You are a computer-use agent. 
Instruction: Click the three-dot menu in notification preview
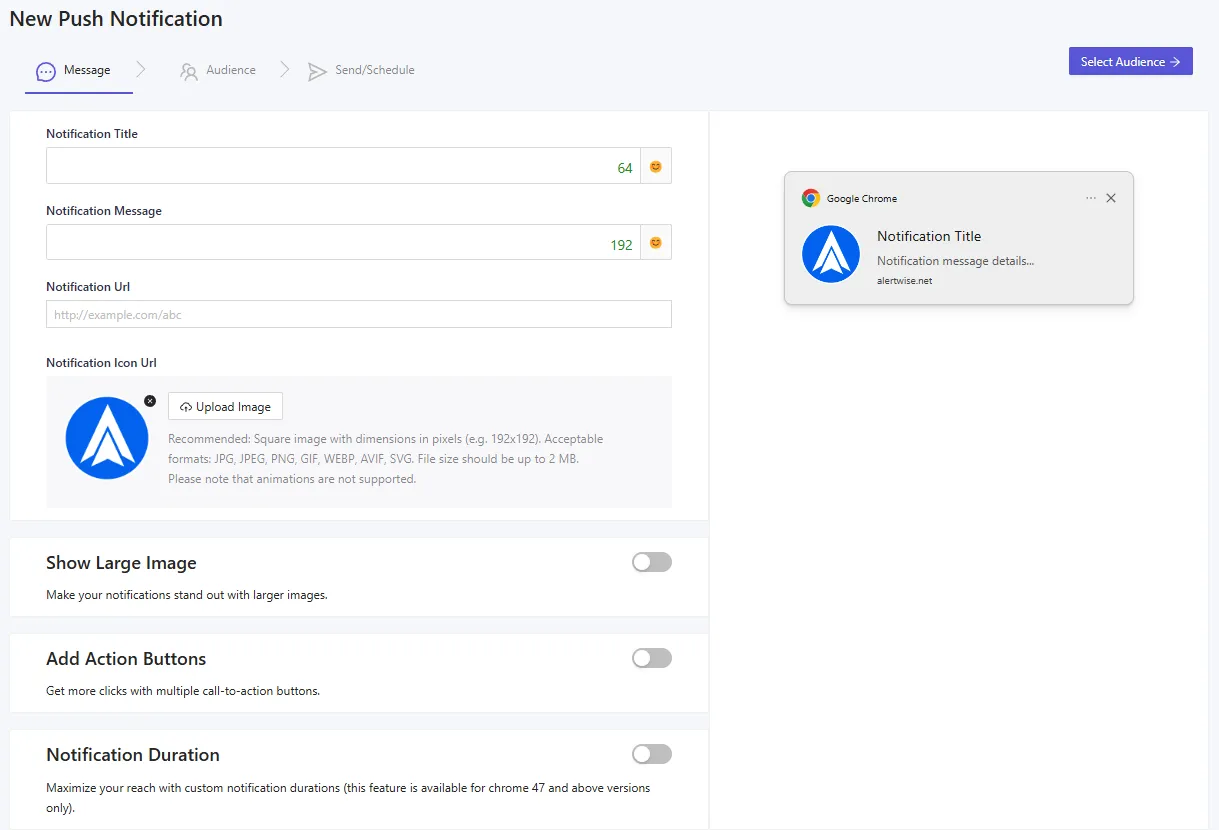click(x=1091, y=198)
